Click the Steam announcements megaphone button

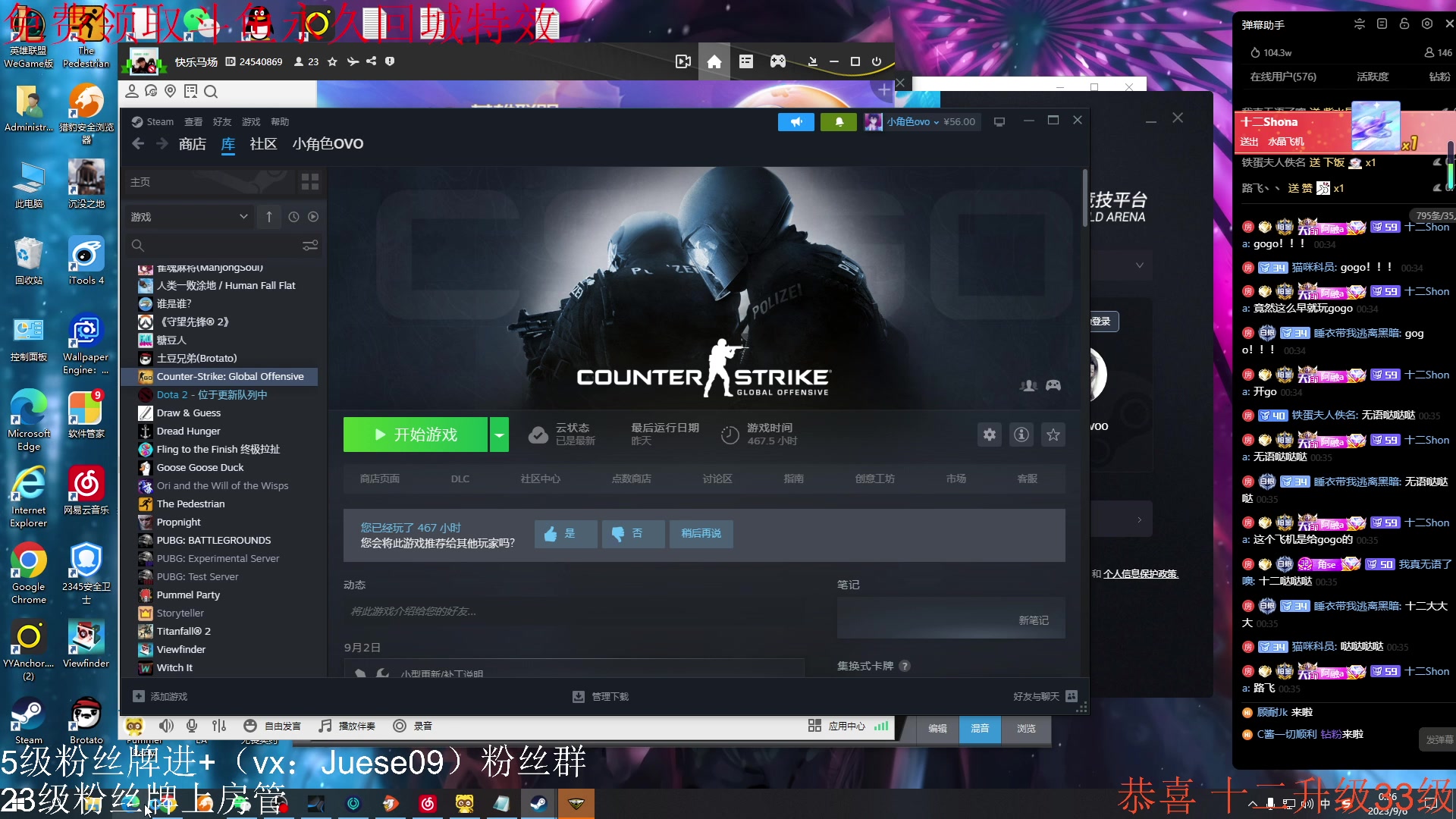coord(795,122)
